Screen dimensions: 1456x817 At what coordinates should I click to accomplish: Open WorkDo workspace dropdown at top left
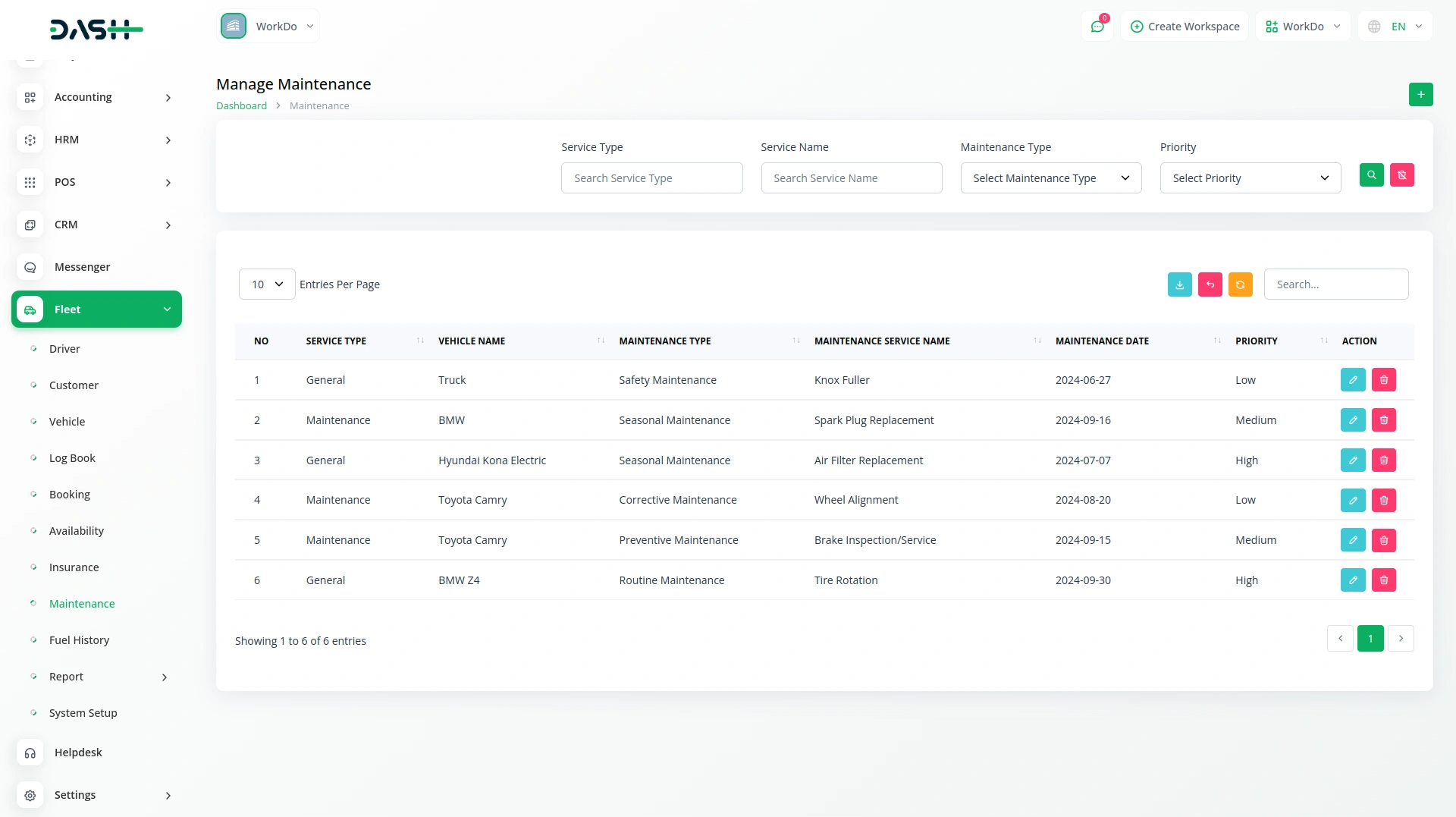click(x=268, y=26)
